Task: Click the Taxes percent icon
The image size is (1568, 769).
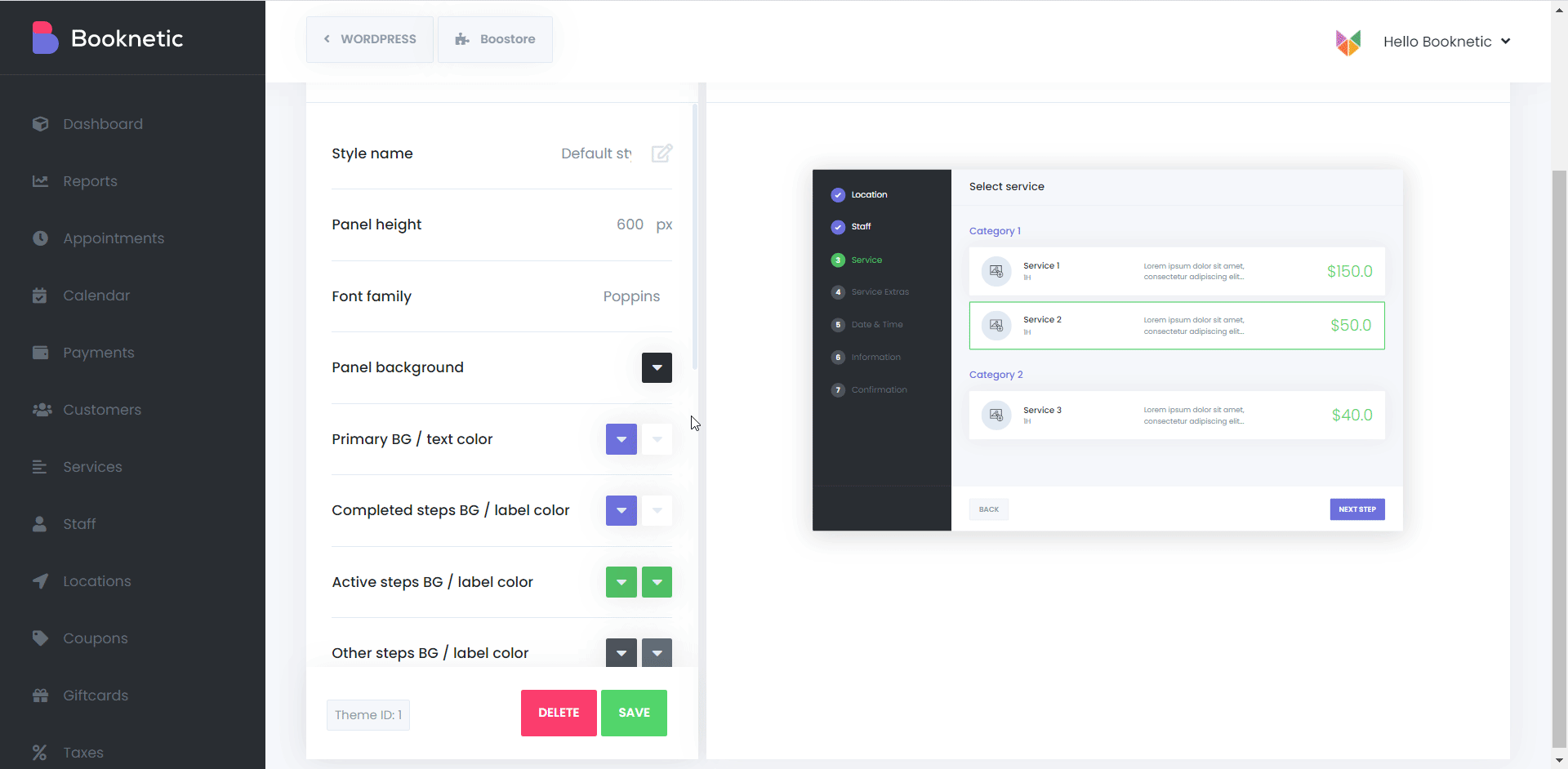Action: click(x=39, y=753)
